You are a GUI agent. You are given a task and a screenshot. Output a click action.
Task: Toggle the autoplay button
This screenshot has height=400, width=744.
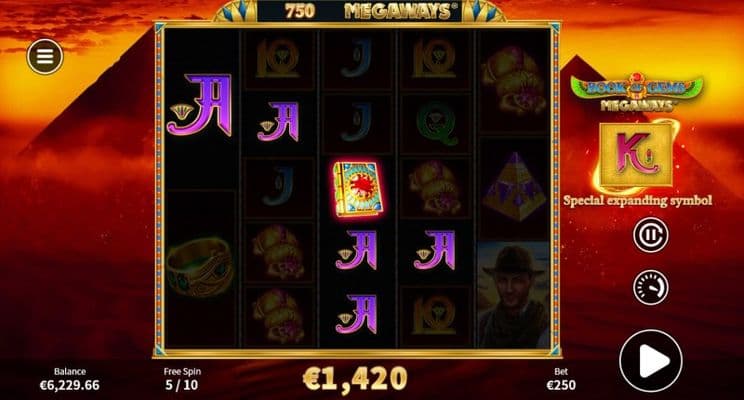click(x=651, y=235)
